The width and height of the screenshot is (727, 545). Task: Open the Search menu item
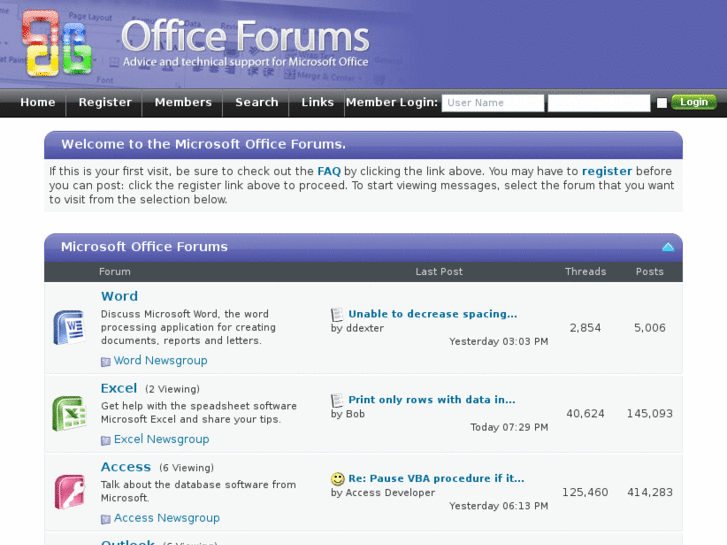coord(256,102)
